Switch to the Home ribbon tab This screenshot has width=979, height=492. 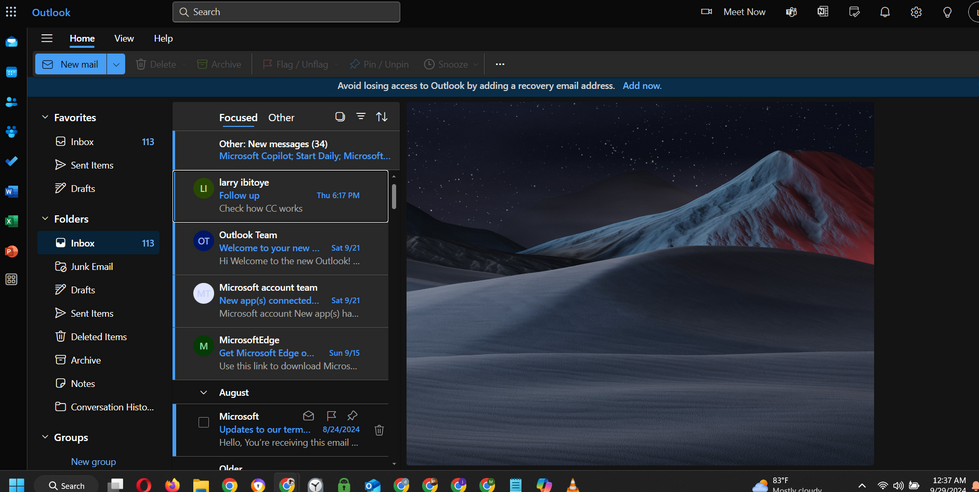[82, 38]
